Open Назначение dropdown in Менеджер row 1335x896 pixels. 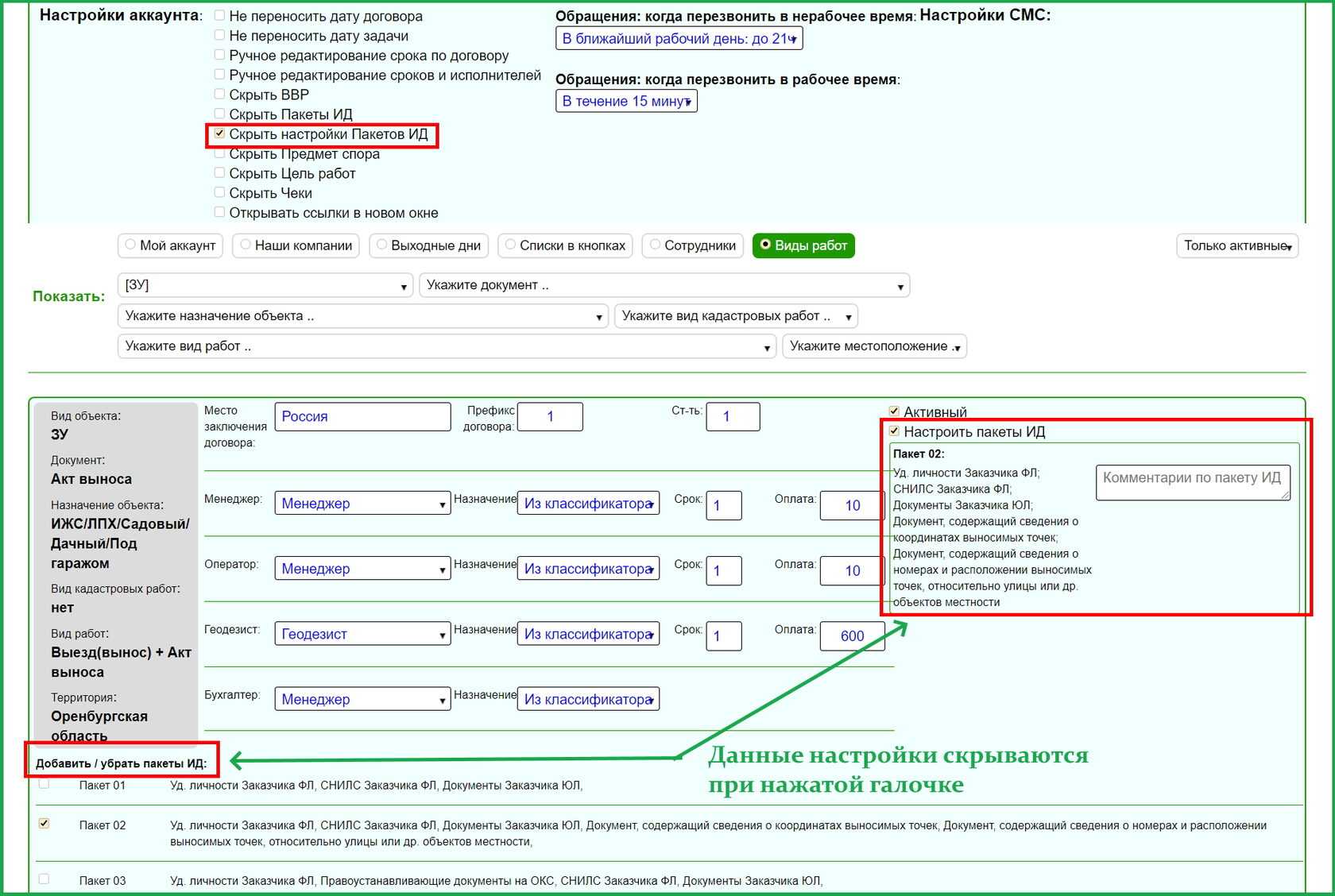[x=588, y=504]
